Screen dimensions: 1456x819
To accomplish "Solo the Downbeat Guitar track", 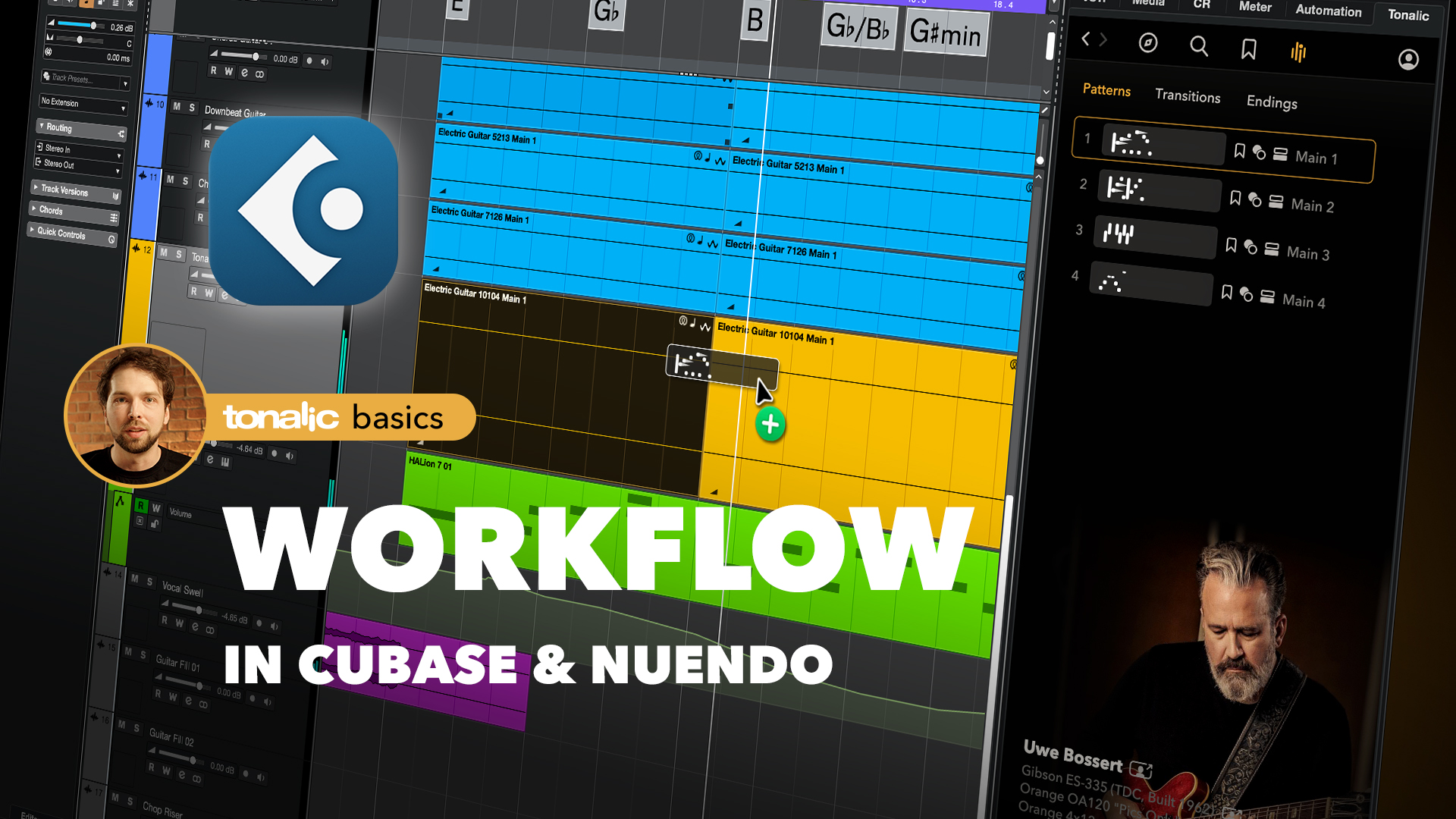I will coord(192,108).
